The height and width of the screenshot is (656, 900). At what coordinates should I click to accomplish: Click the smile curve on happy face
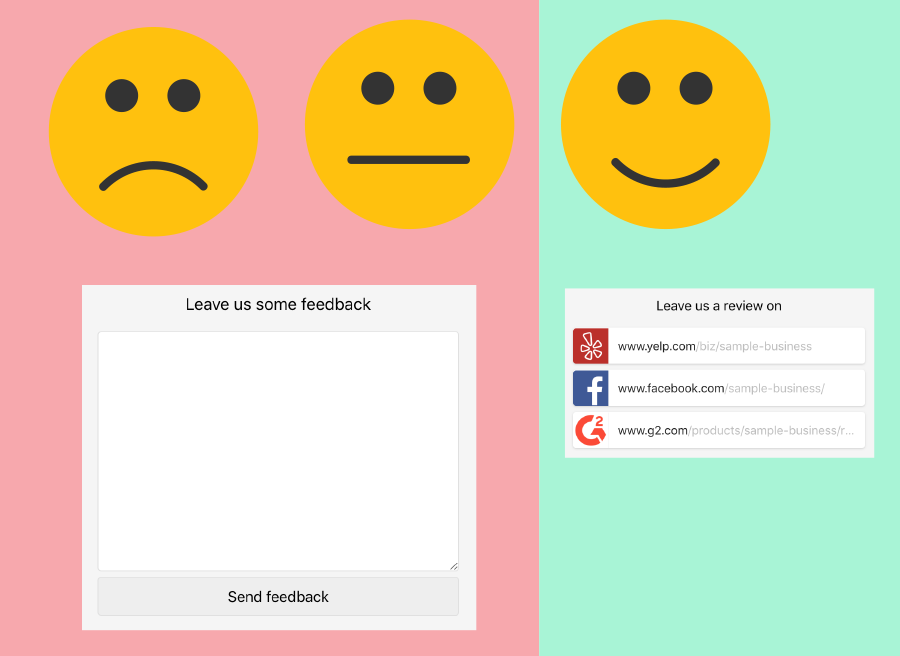[x=665, y=181]
